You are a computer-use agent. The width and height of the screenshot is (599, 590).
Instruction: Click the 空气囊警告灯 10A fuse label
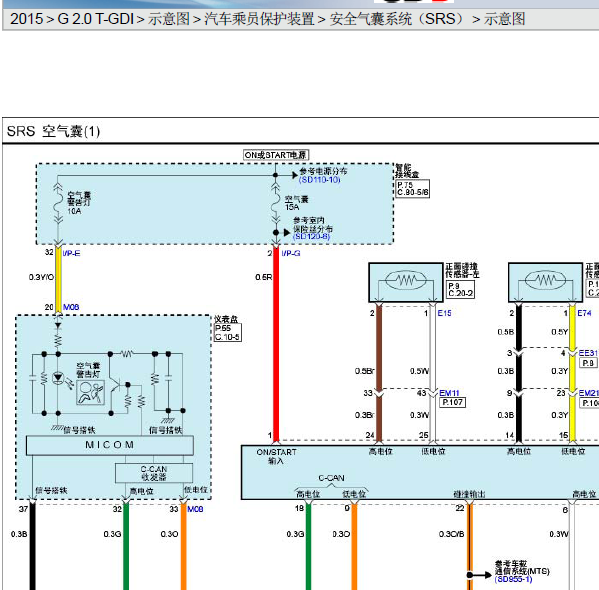(79, 203)
